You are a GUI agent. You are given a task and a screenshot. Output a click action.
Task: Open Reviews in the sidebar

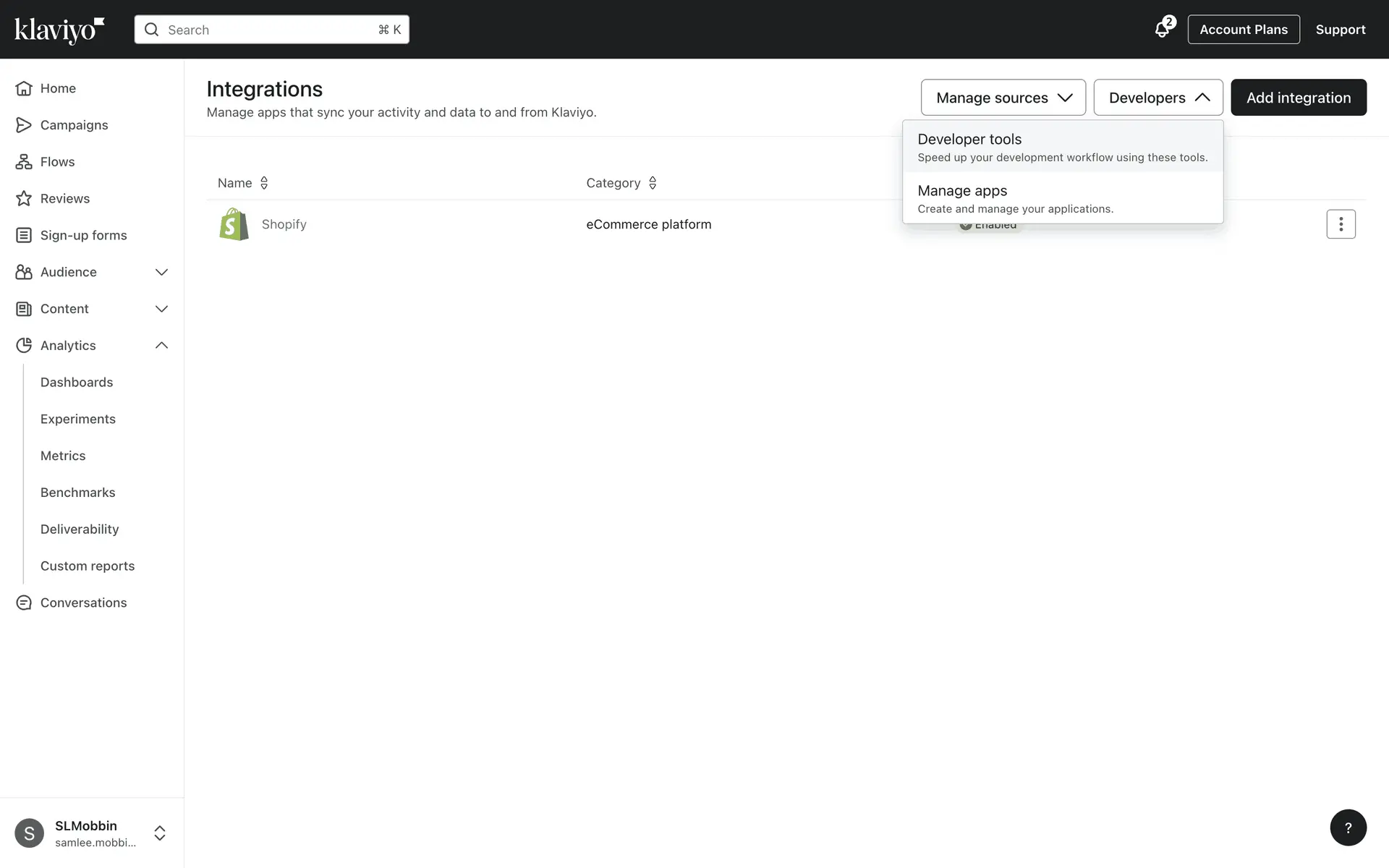point(64,199)
